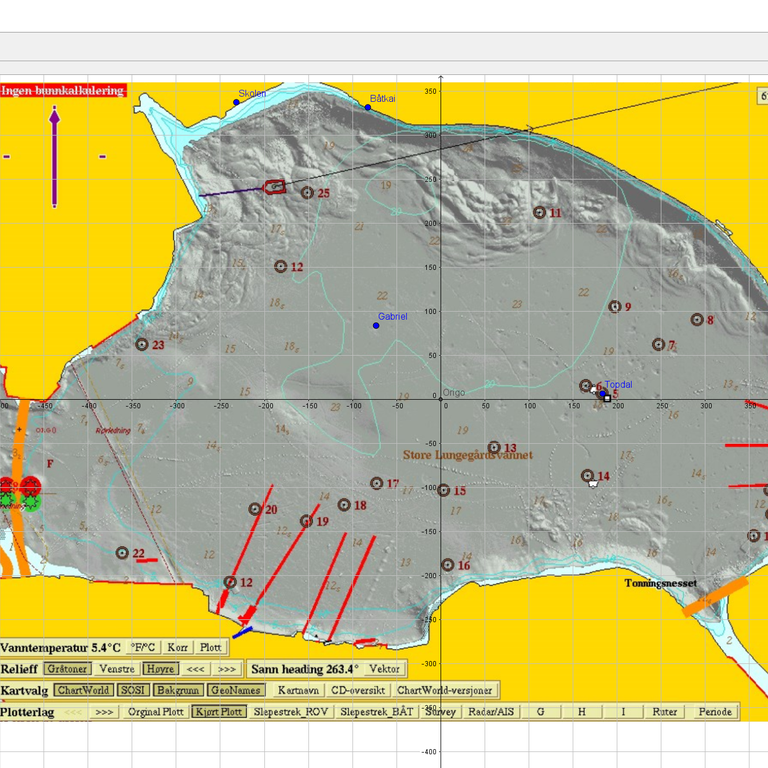Click target marker number 11

540,212
